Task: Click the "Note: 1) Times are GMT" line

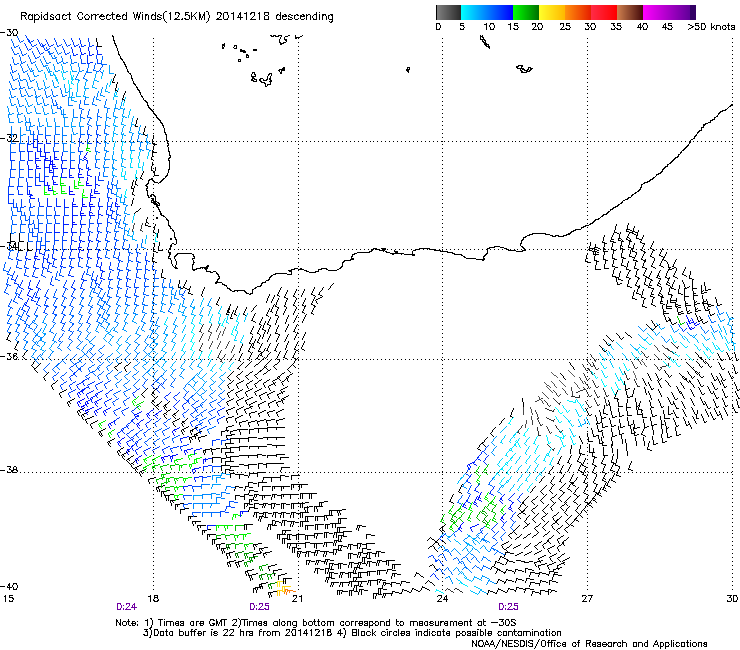Action: tap(315, 623)
